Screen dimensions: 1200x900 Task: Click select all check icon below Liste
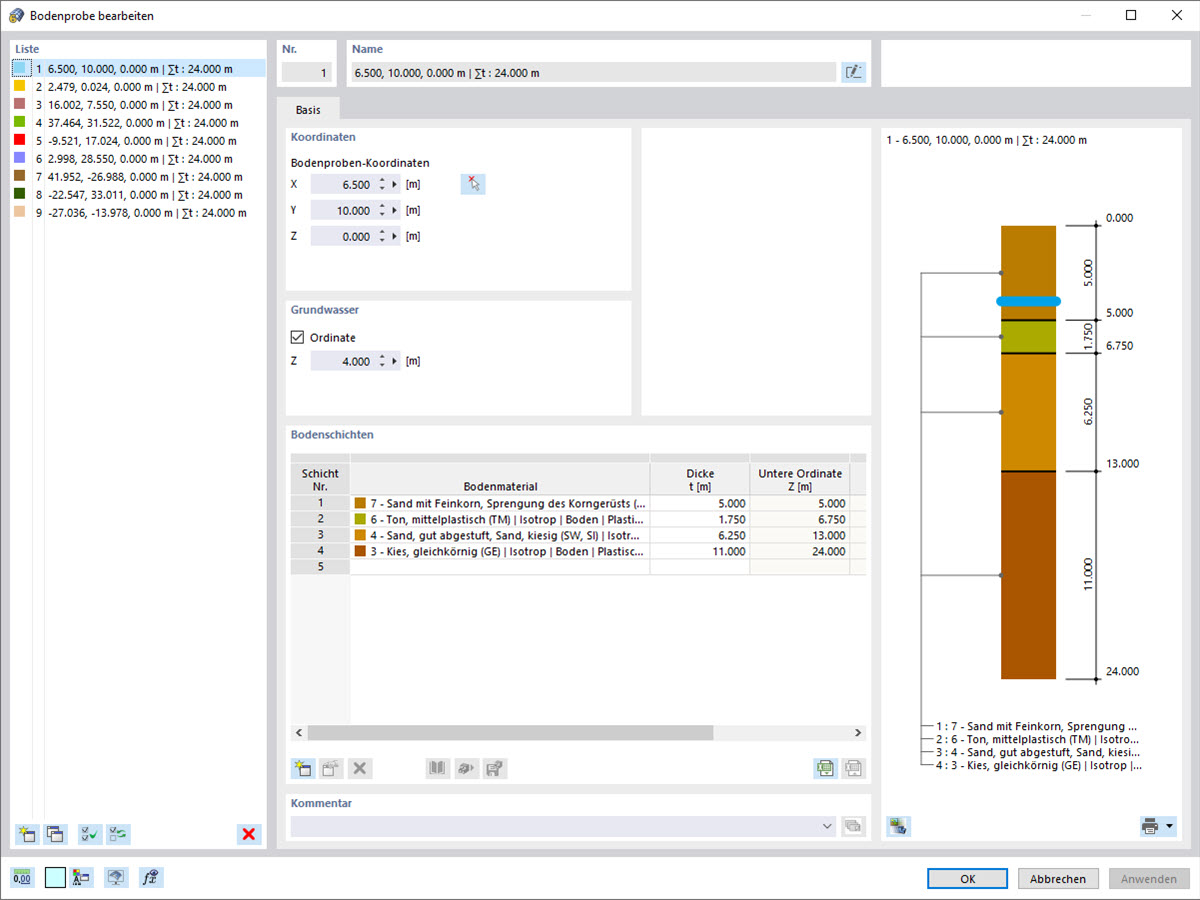[90, 834]
